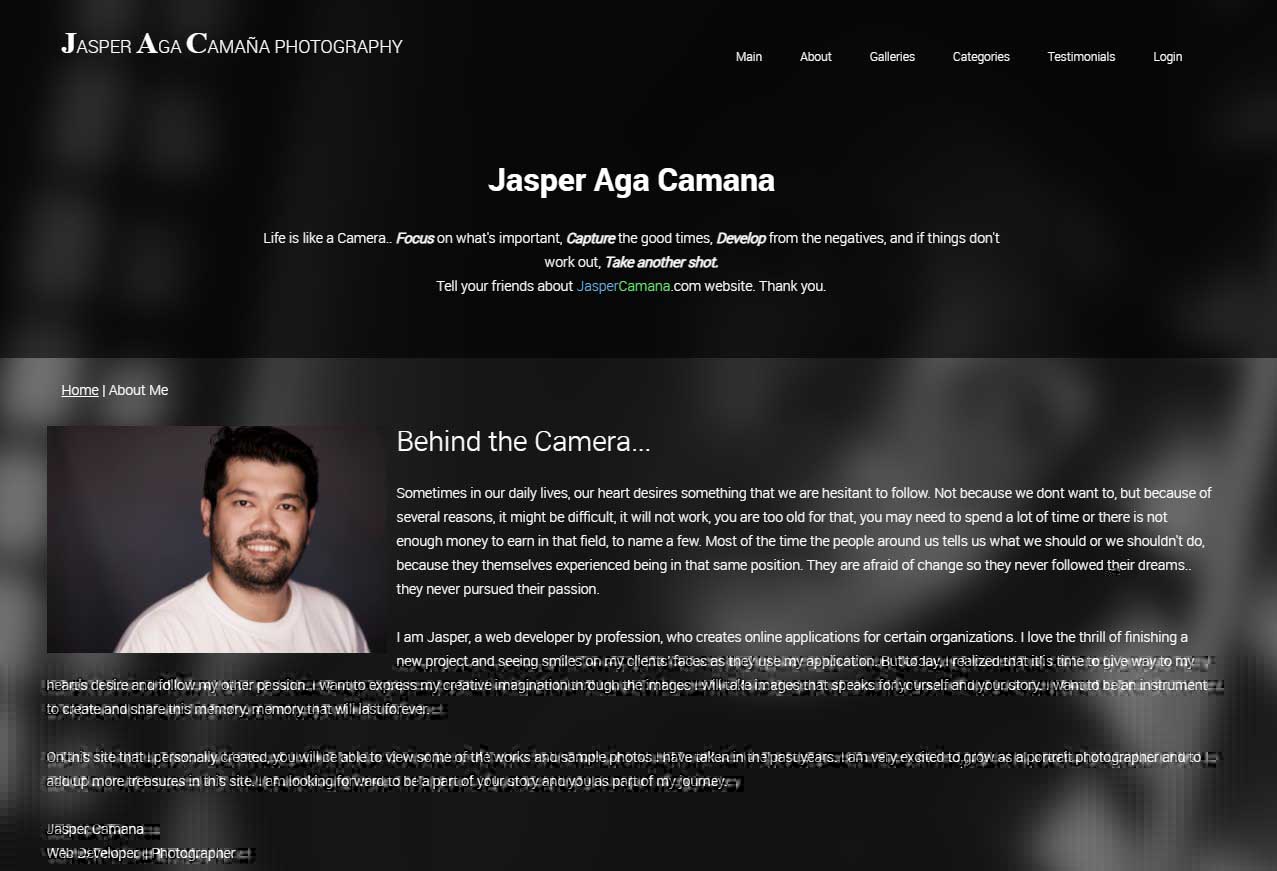Viewport: 1277px width, 871px height.
Task: Click the Jasper Camana signature name
Action: click(x=96, y=829)
